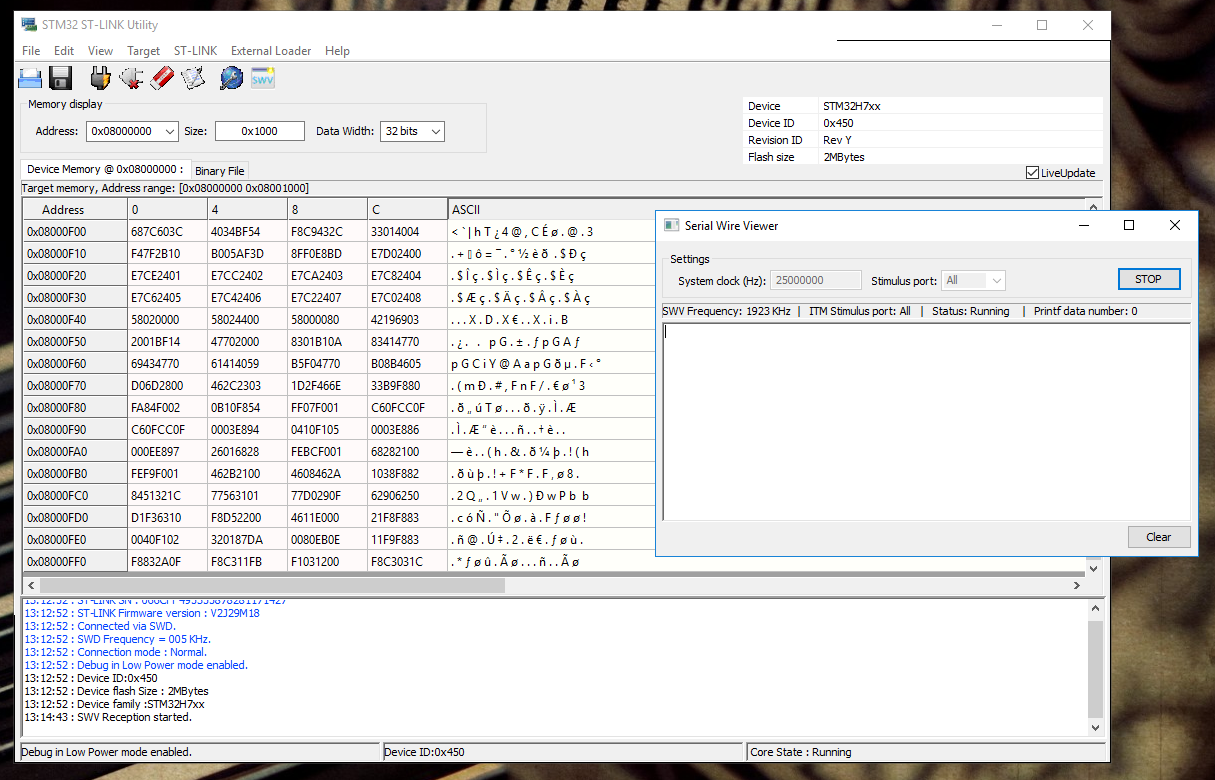1215x780 pixels.
Task: Click the Serial Wire Viewer window icon
Action: point(672,226)
